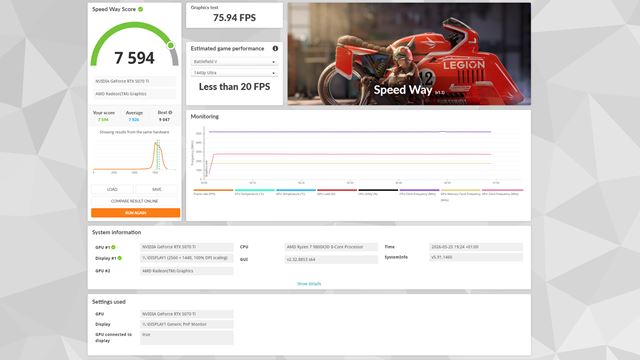Click the NVIDIA GeForce field under the score

(x=135, y=81)
